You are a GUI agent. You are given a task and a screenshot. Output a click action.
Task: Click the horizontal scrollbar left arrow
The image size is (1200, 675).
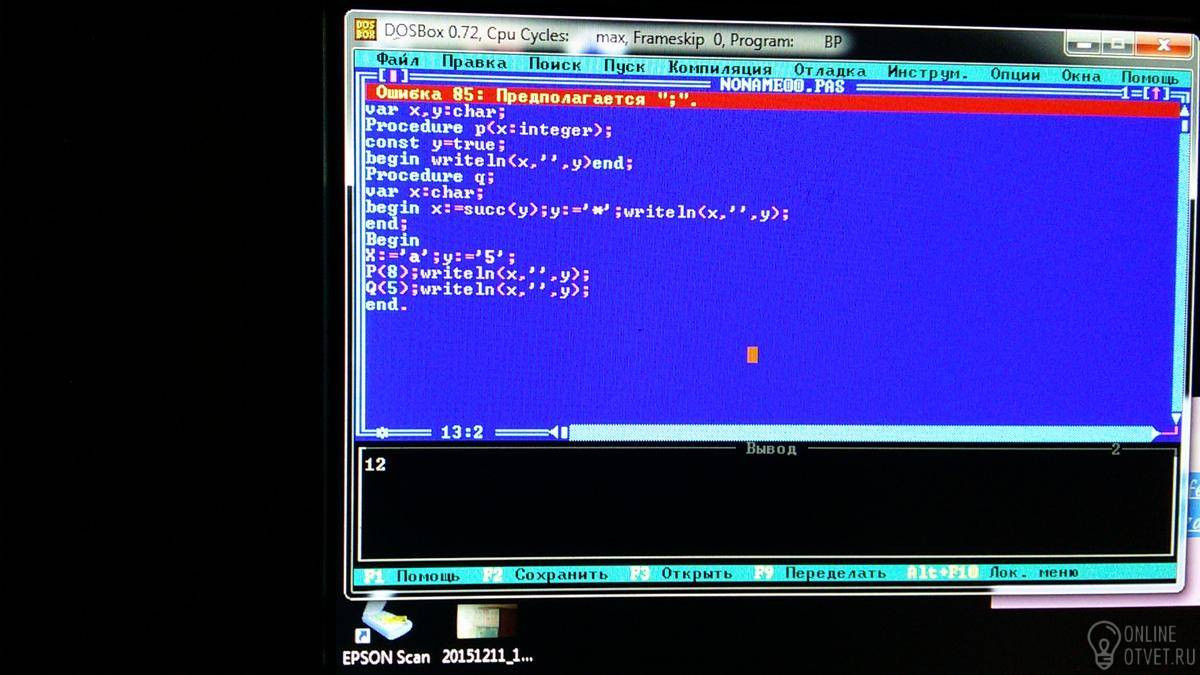tap(553, 432)
